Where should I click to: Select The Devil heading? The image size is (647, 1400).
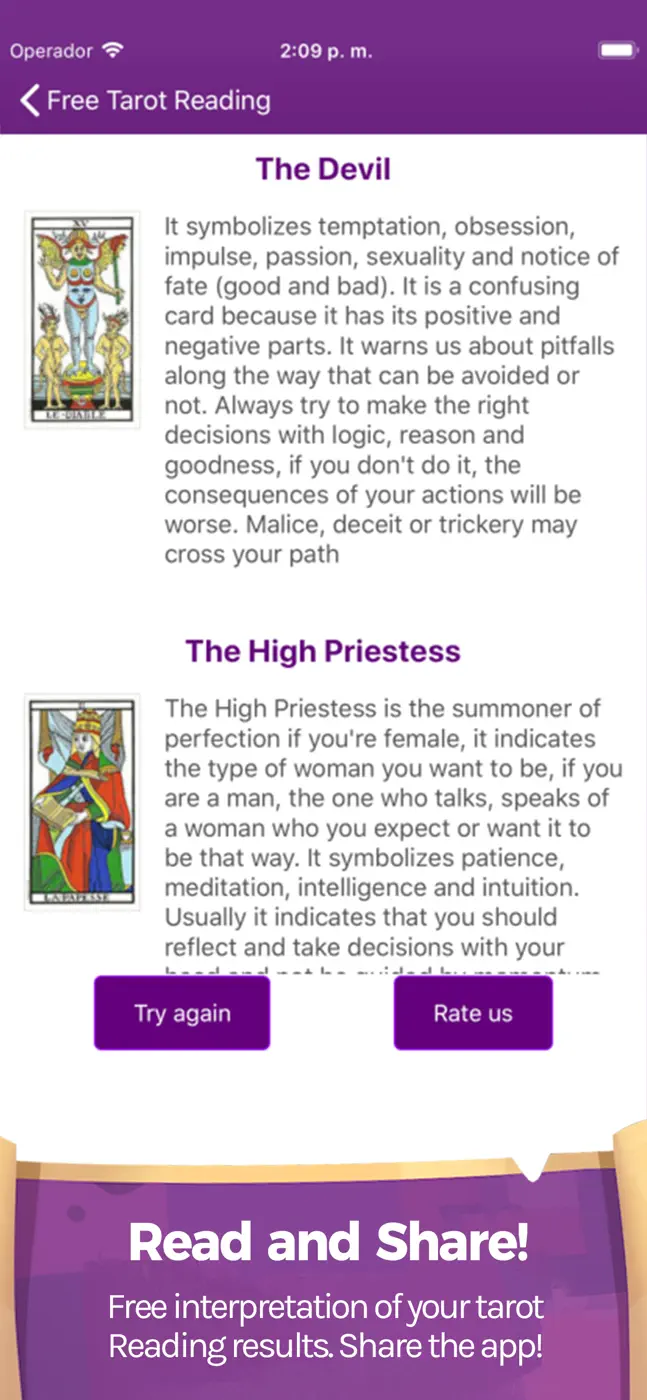(323, 169)
